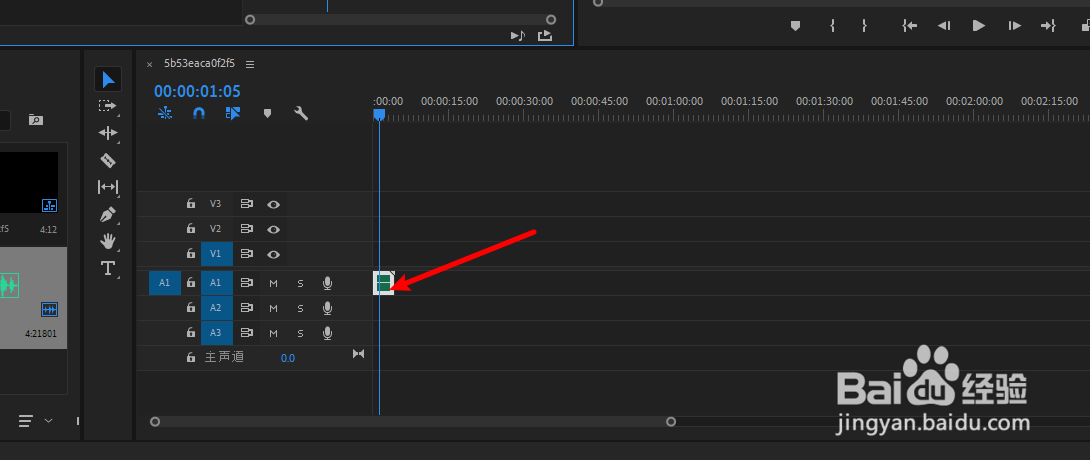This screenshot has height=460, width=1090.
Task: Select the Type tool
Action: 108,268
